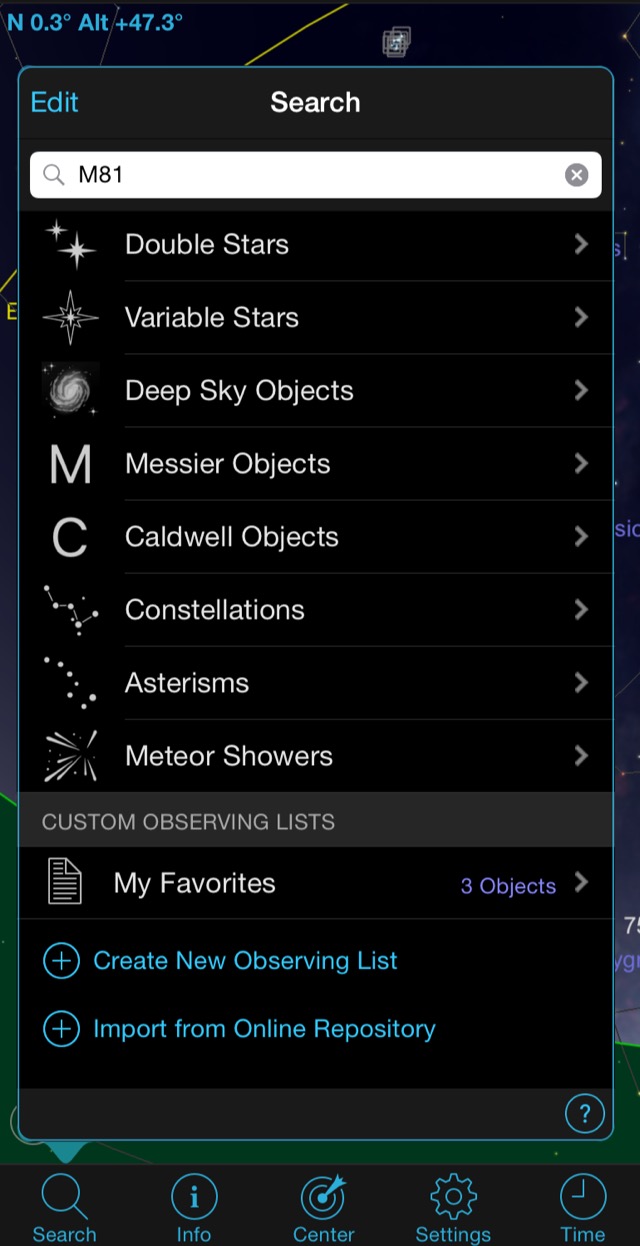Create New Observing List

(245, 961)
